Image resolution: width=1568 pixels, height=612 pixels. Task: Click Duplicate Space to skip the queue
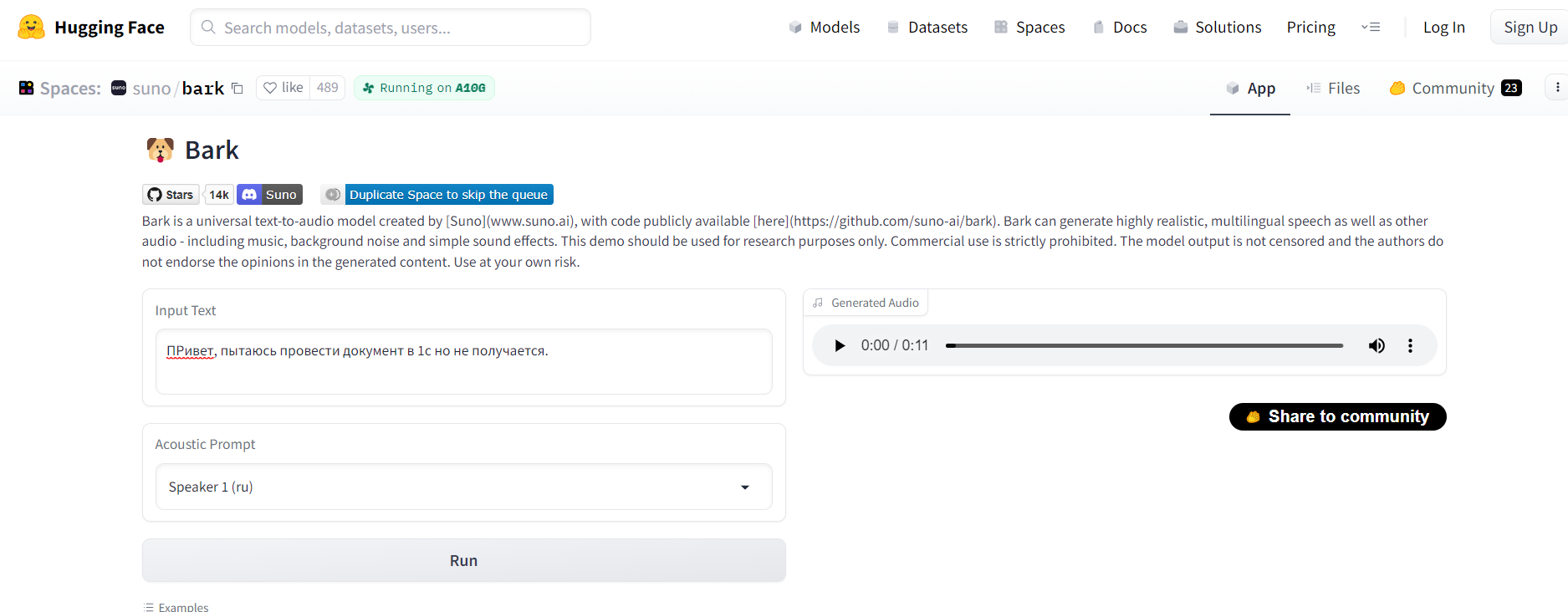(448, 195)
